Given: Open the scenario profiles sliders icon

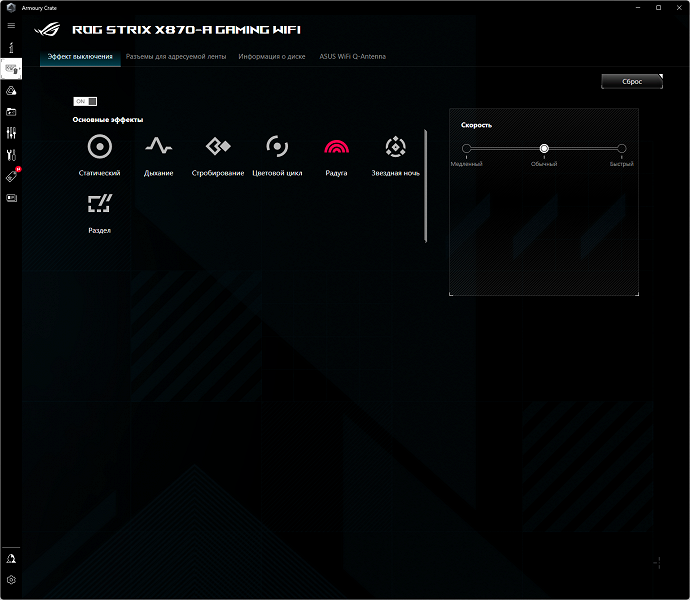Looking at the screenshot, I should tap(11, 133).
